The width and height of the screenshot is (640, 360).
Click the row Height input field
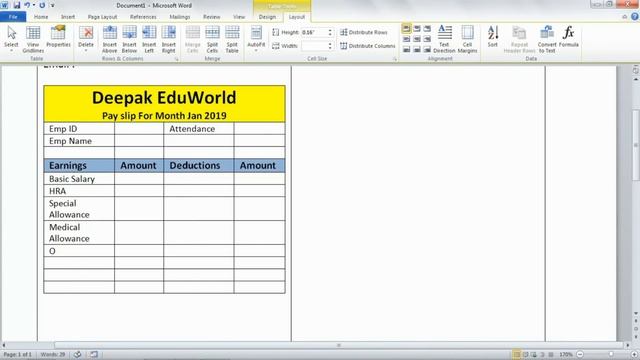[x=313, y=32]
